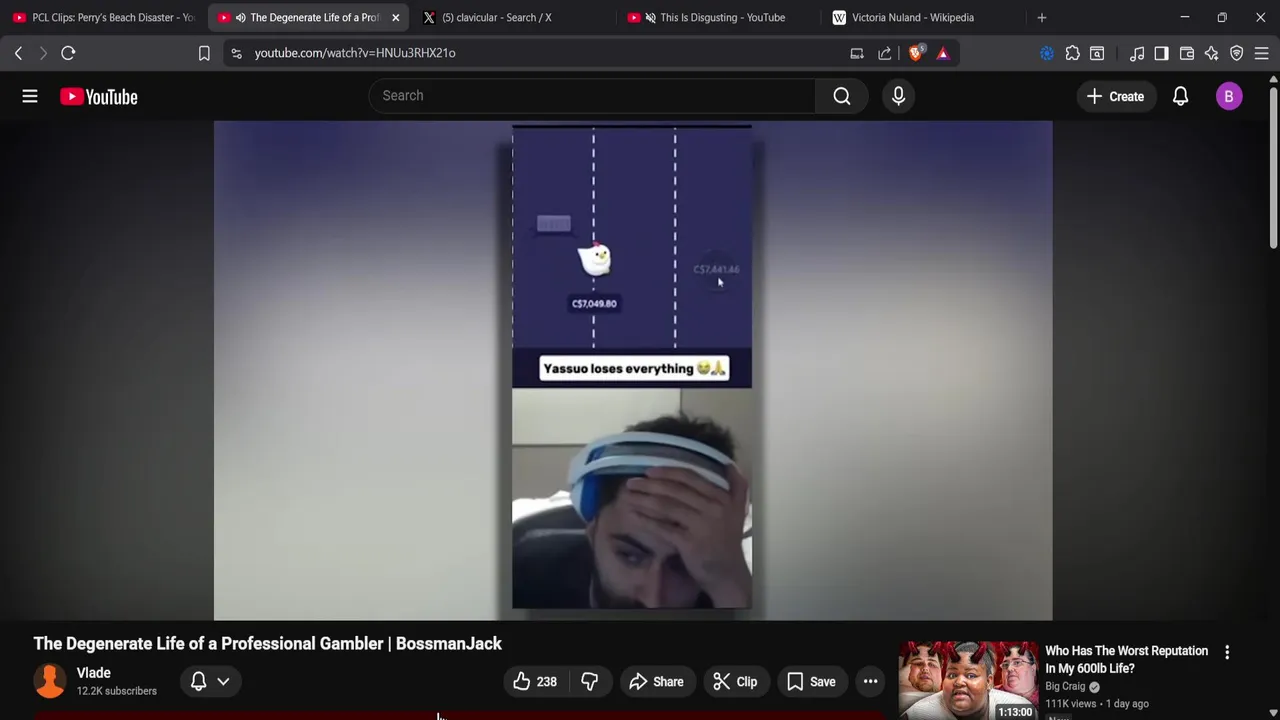The height and width of the screenshot is (720, 1280).
Task: Reload the current page
Action: [x=68, y=53]
